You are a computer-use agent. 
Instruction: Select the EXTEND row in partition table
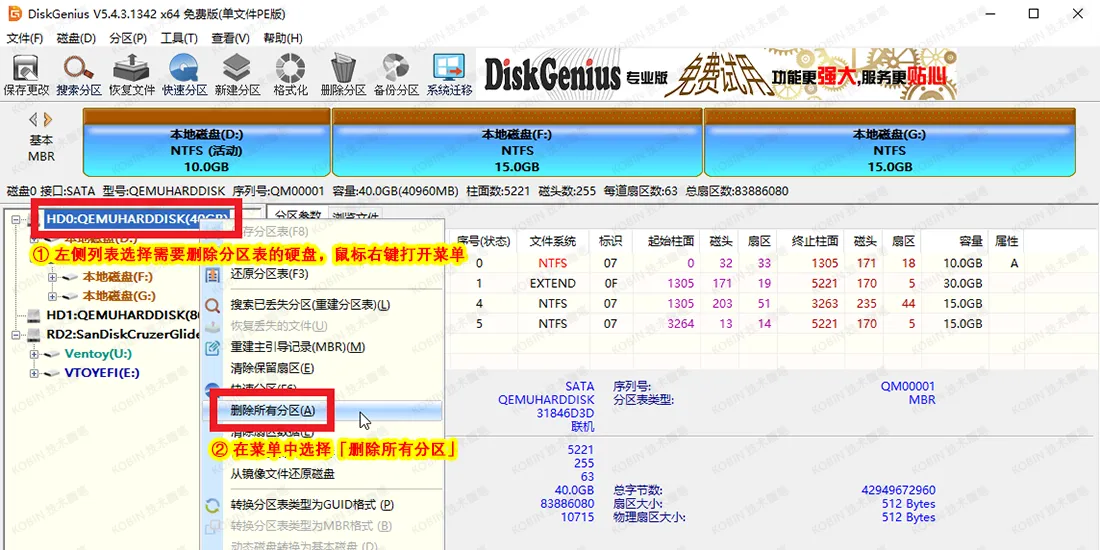pos(738,283)
